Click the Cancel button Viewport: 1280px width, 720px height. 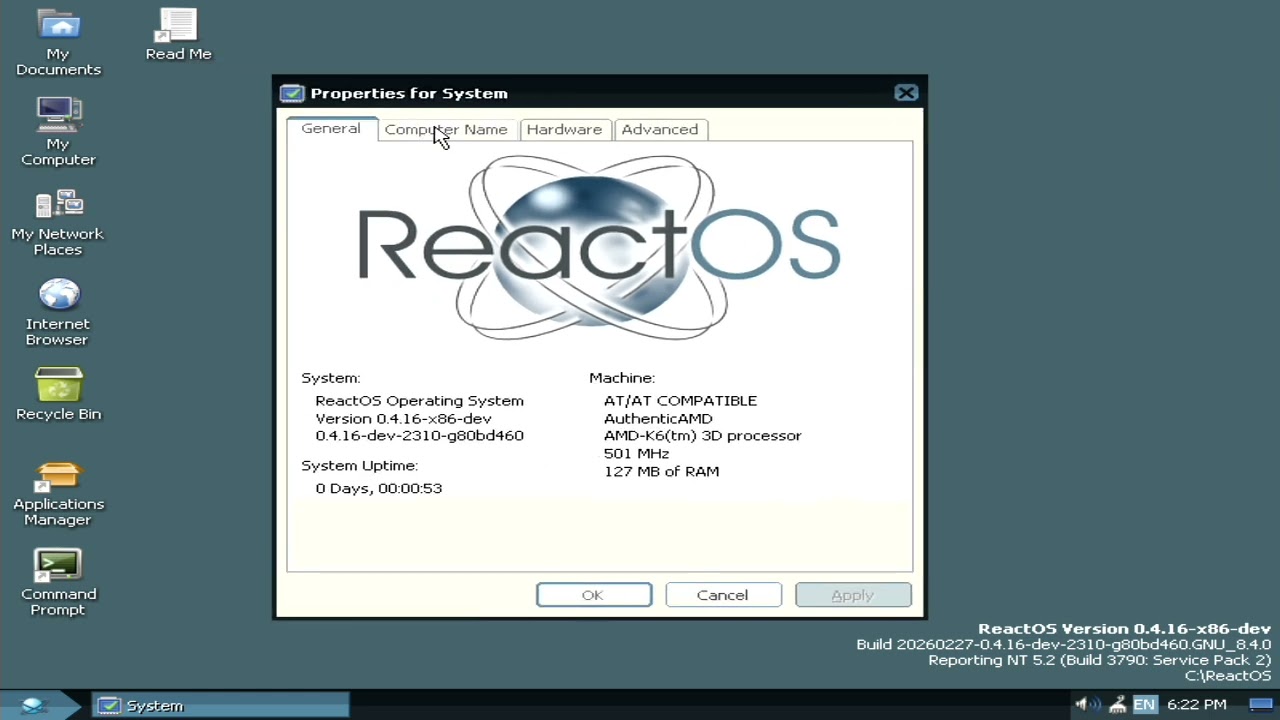[x=723, y=595]
